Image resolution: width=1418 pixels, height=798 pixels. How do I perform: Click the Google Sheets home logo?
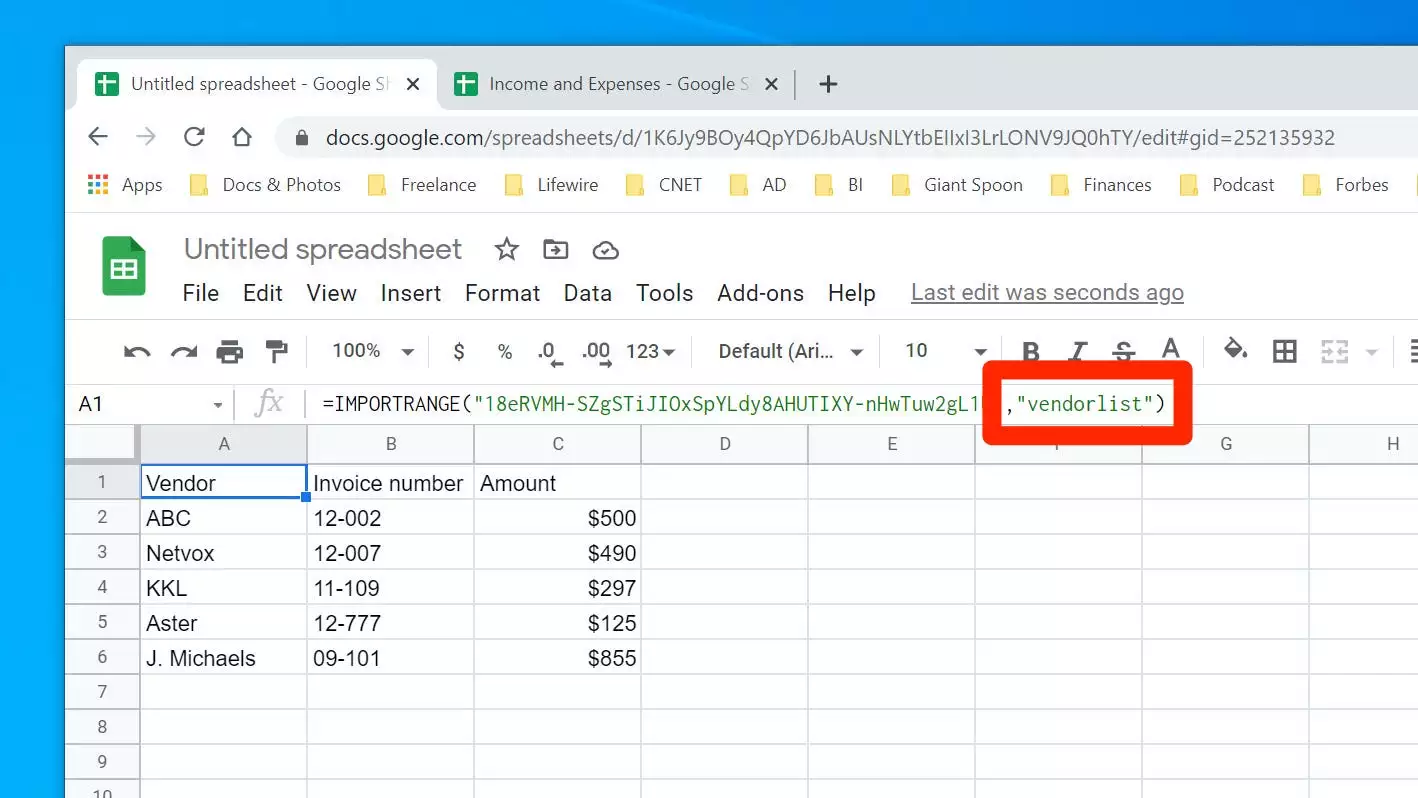(x=124, y=267)
